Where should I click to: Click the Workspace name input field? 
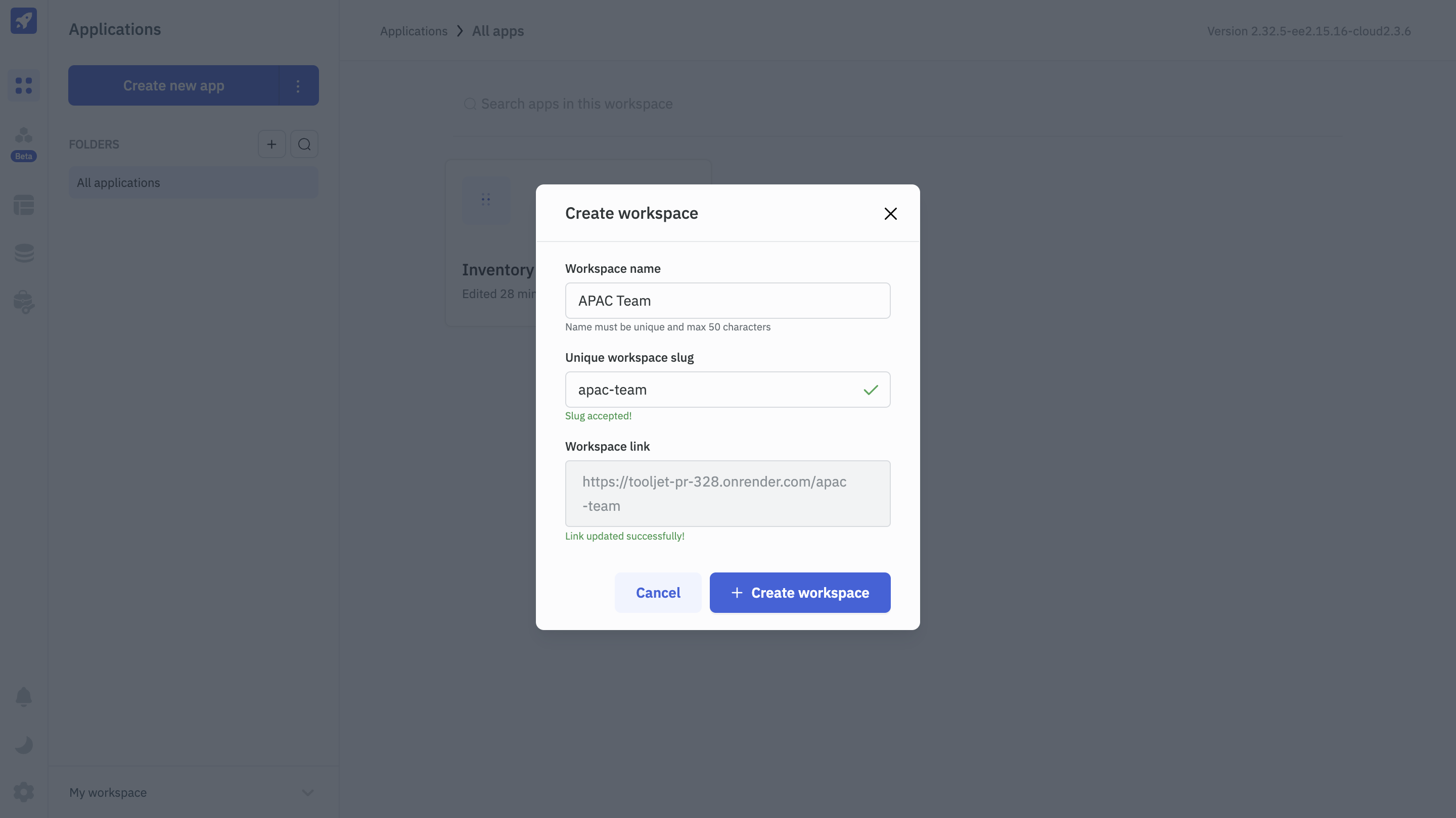(727, 301)
